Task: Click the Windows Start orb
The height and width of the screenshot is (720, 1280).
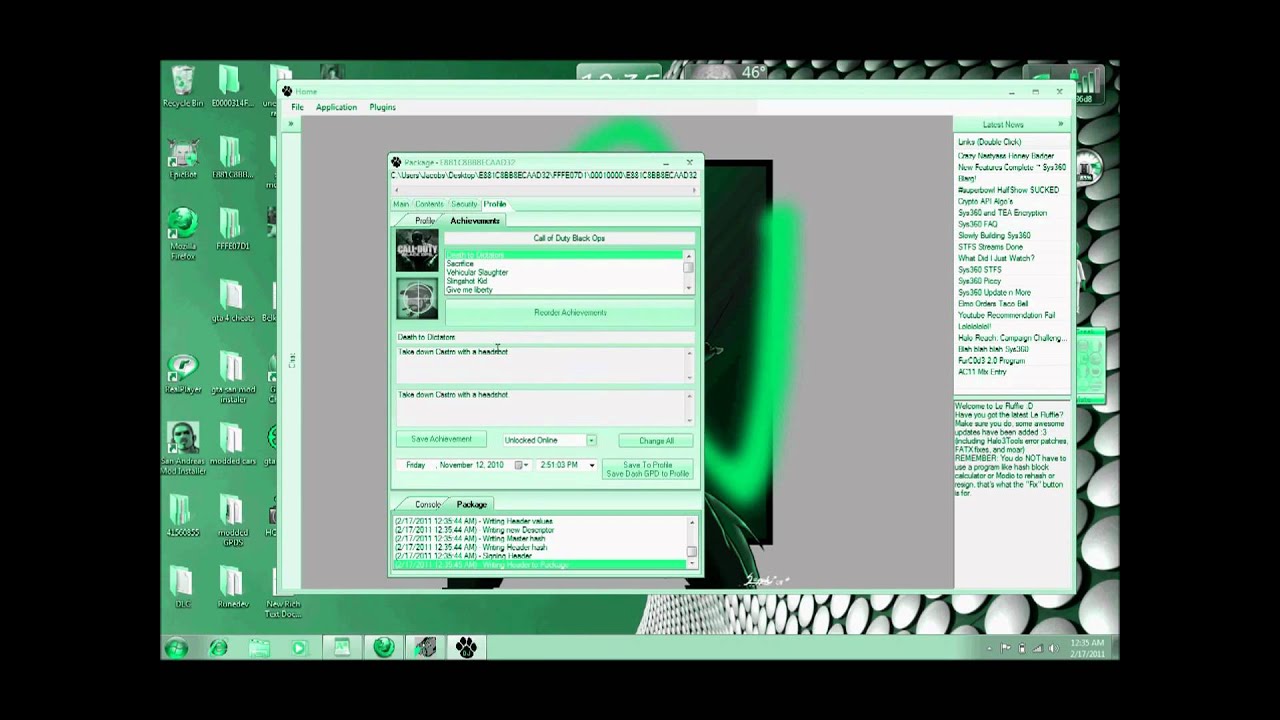Action: tap(176, 648)
